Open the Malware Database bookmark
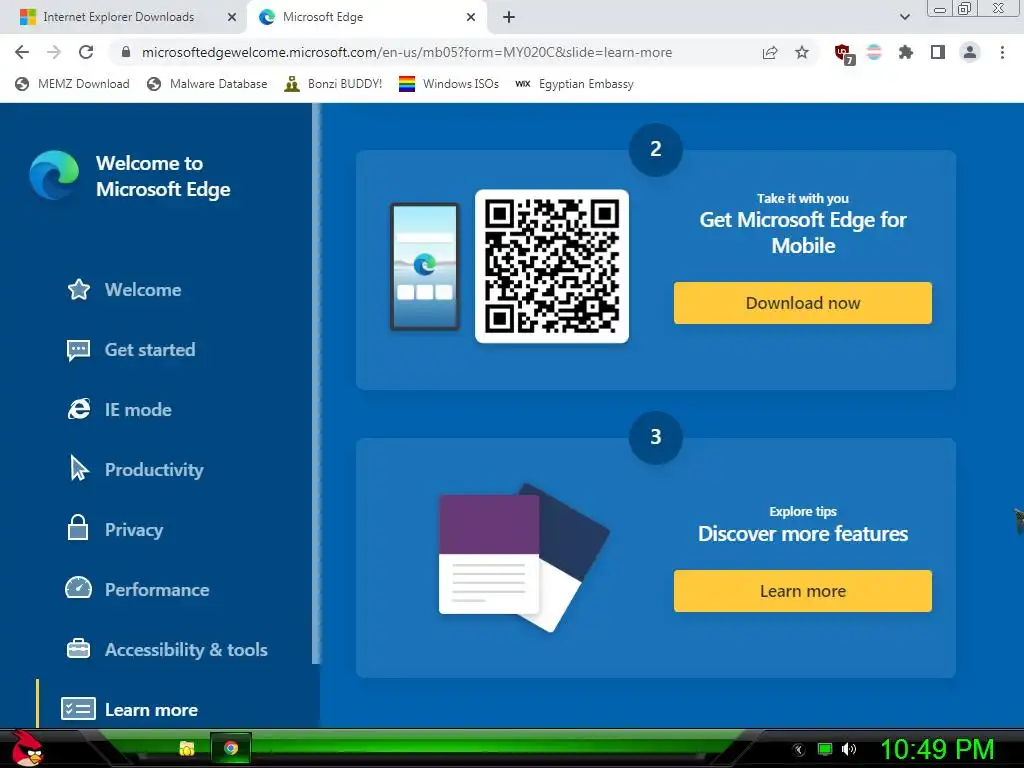The height and width of the screenshot is (768, 1024). point(208,84)
